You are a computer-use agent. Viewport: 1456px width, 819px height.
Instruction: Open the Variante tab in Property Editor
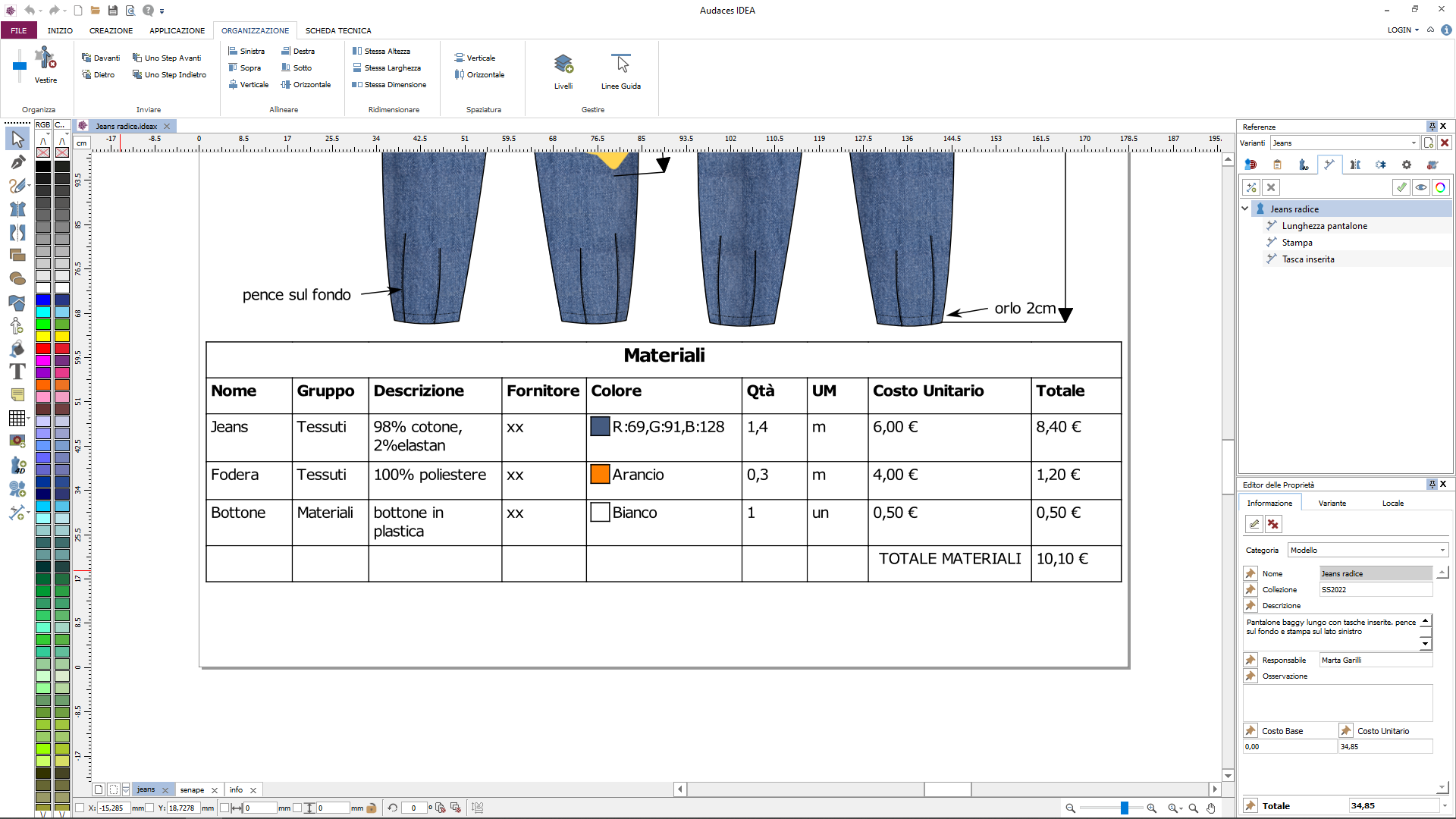coord(1332,503)
